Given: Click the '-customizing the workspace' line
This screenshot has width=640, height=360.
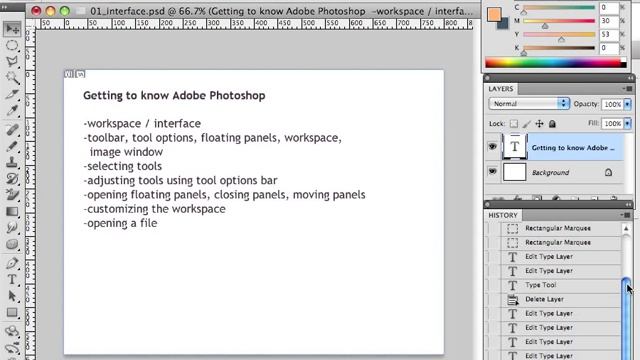Looking at the screenshot, I should (x=154, y=209).
